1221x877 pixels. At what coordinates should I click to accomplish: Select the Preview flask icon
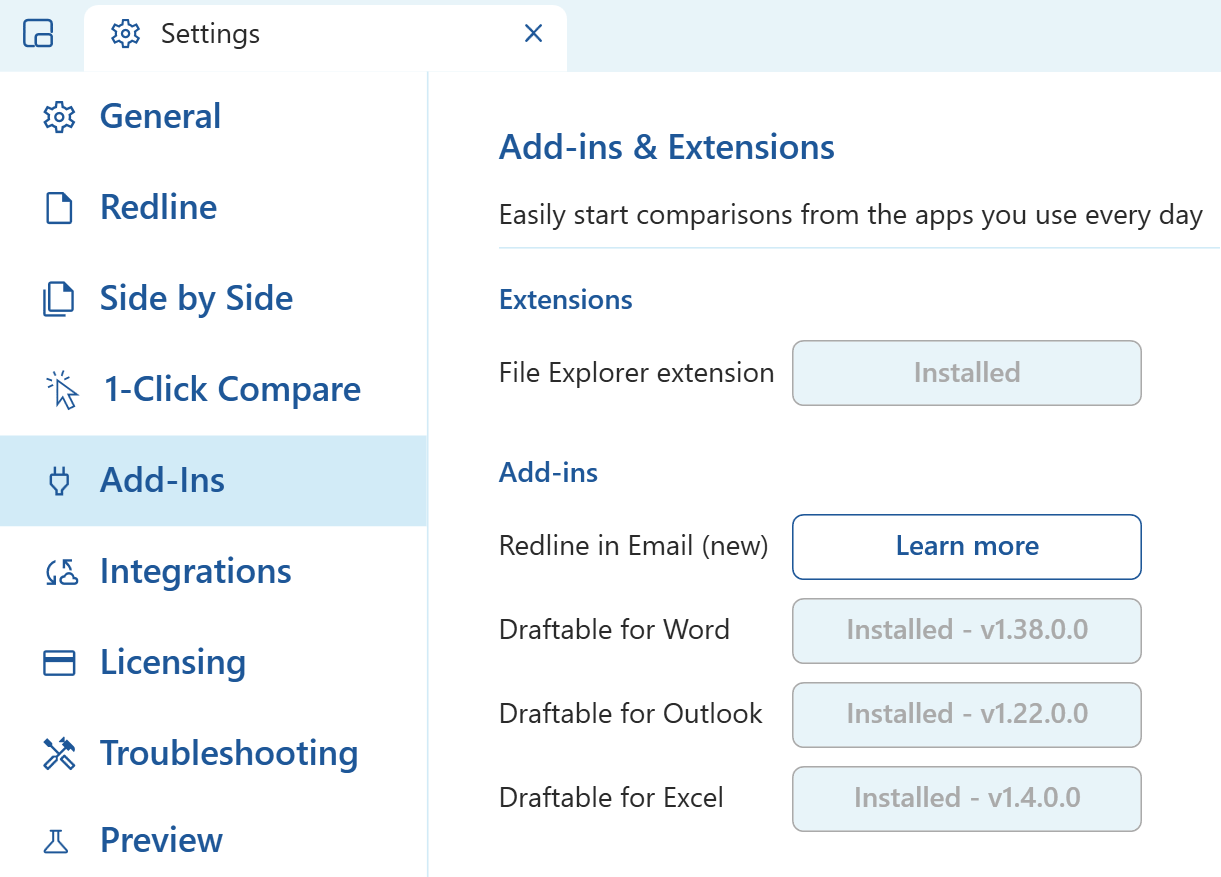tap(59, 841)
